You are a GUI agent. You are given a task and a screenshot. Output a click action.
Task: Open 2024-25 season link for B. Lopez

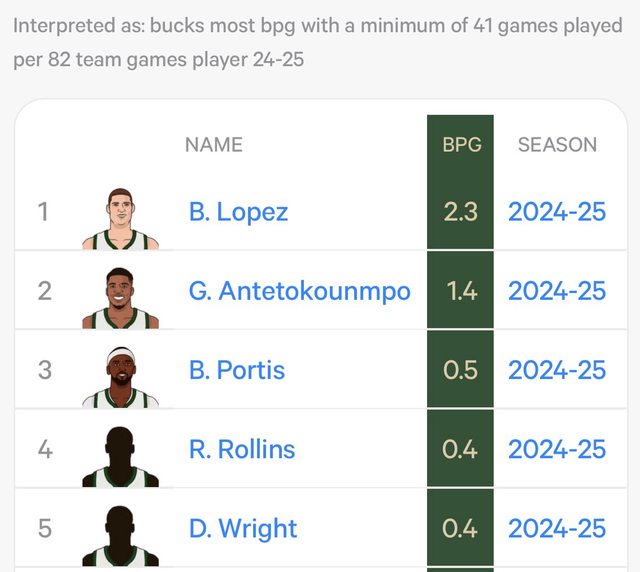coord(557,211)
